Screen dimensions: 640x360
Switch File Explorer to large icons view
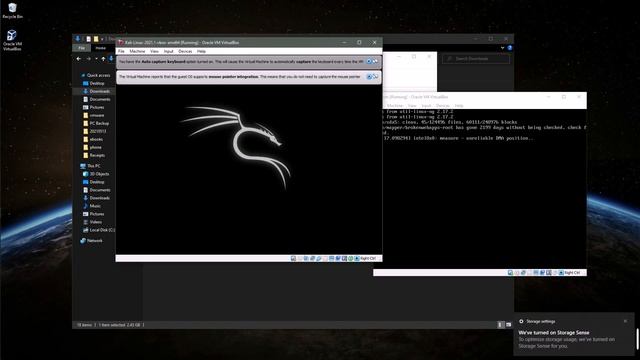pos(509,325)
